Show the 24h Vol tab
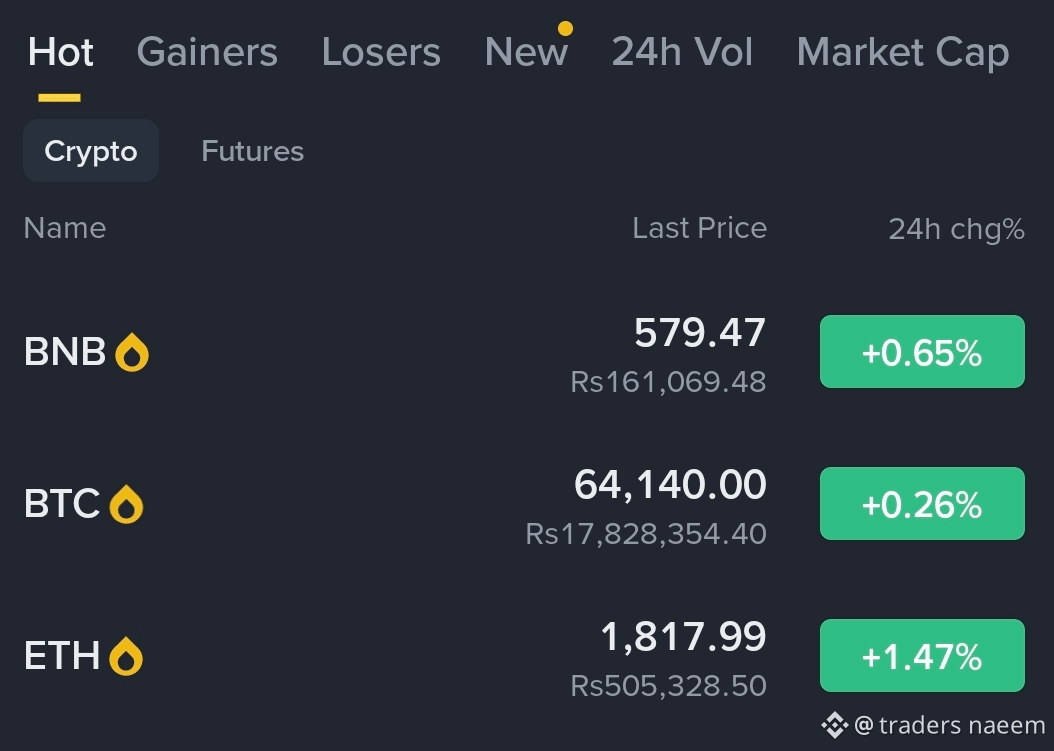1054x751 pixels. click(682, 52)
